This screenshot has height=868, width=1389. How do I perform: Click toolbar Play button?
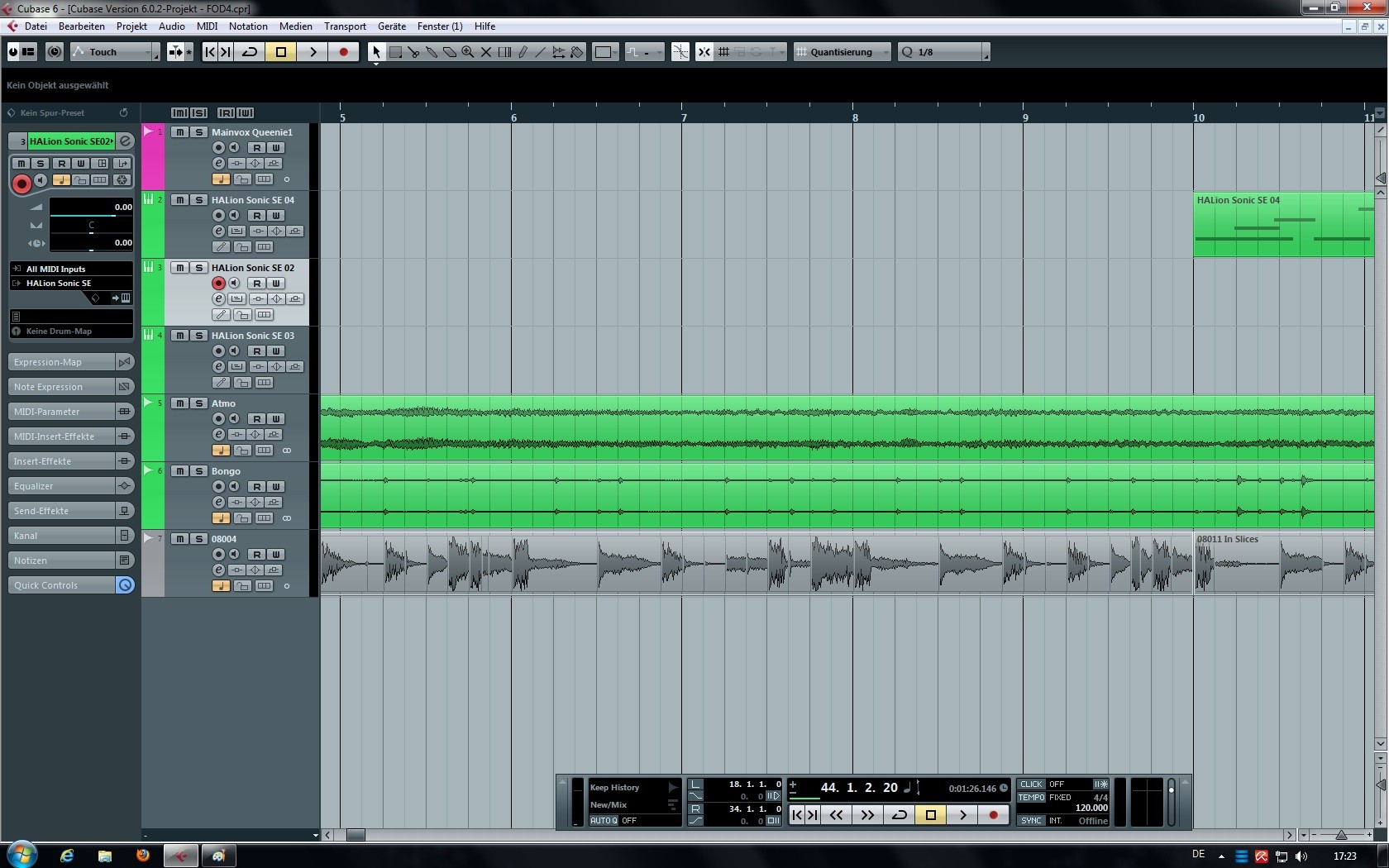coord(313,52)
